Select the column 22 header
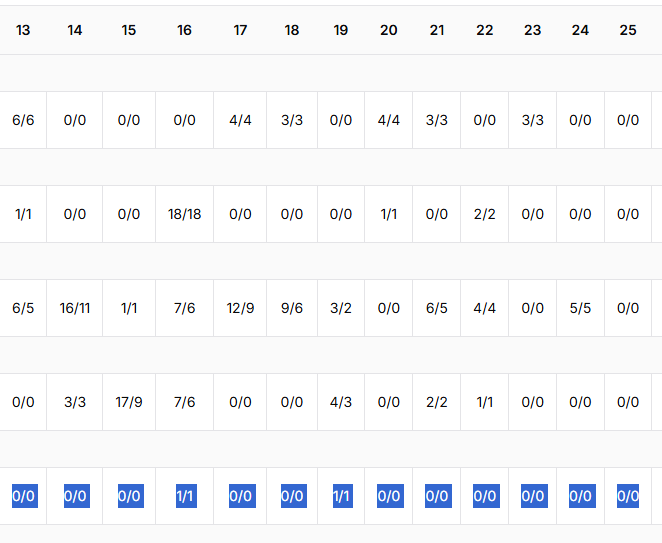 point(485,31)
